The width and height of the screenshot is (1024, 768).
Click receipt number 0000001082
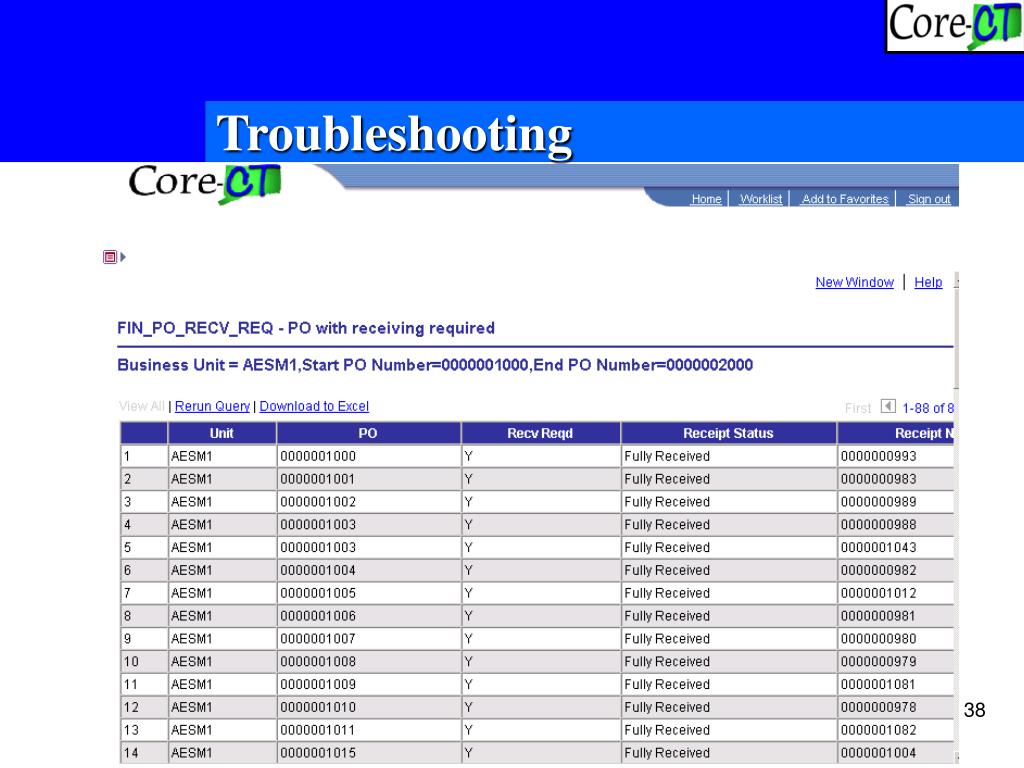[x=878, y=730]
